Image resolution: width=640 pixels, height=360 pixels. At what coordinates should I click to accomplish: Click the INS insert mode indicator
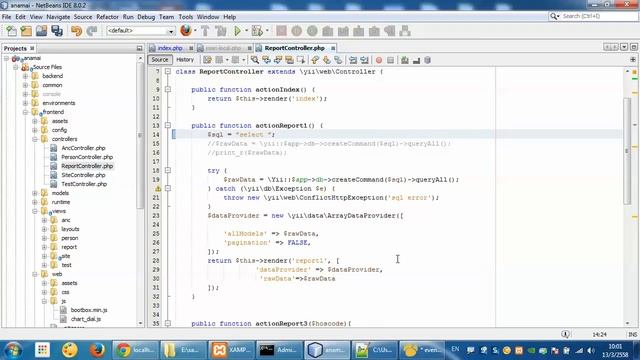pyautogui.click(x=633, y=334)
